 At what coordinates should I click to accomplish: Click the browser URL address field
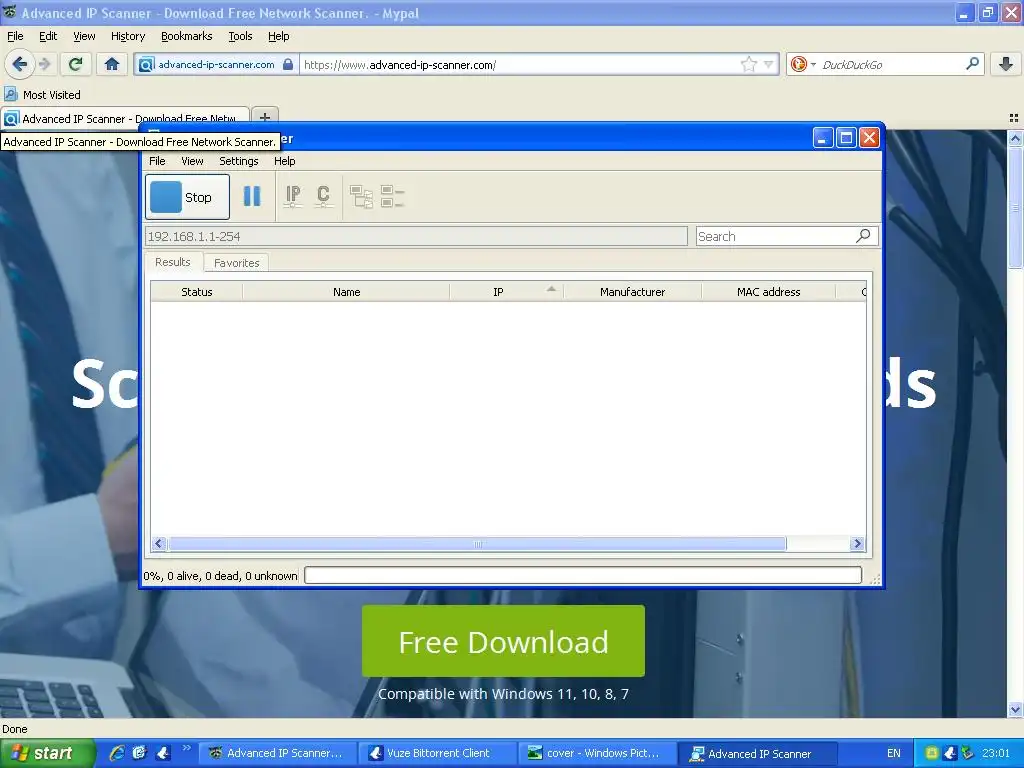click(x=519, y=65)
